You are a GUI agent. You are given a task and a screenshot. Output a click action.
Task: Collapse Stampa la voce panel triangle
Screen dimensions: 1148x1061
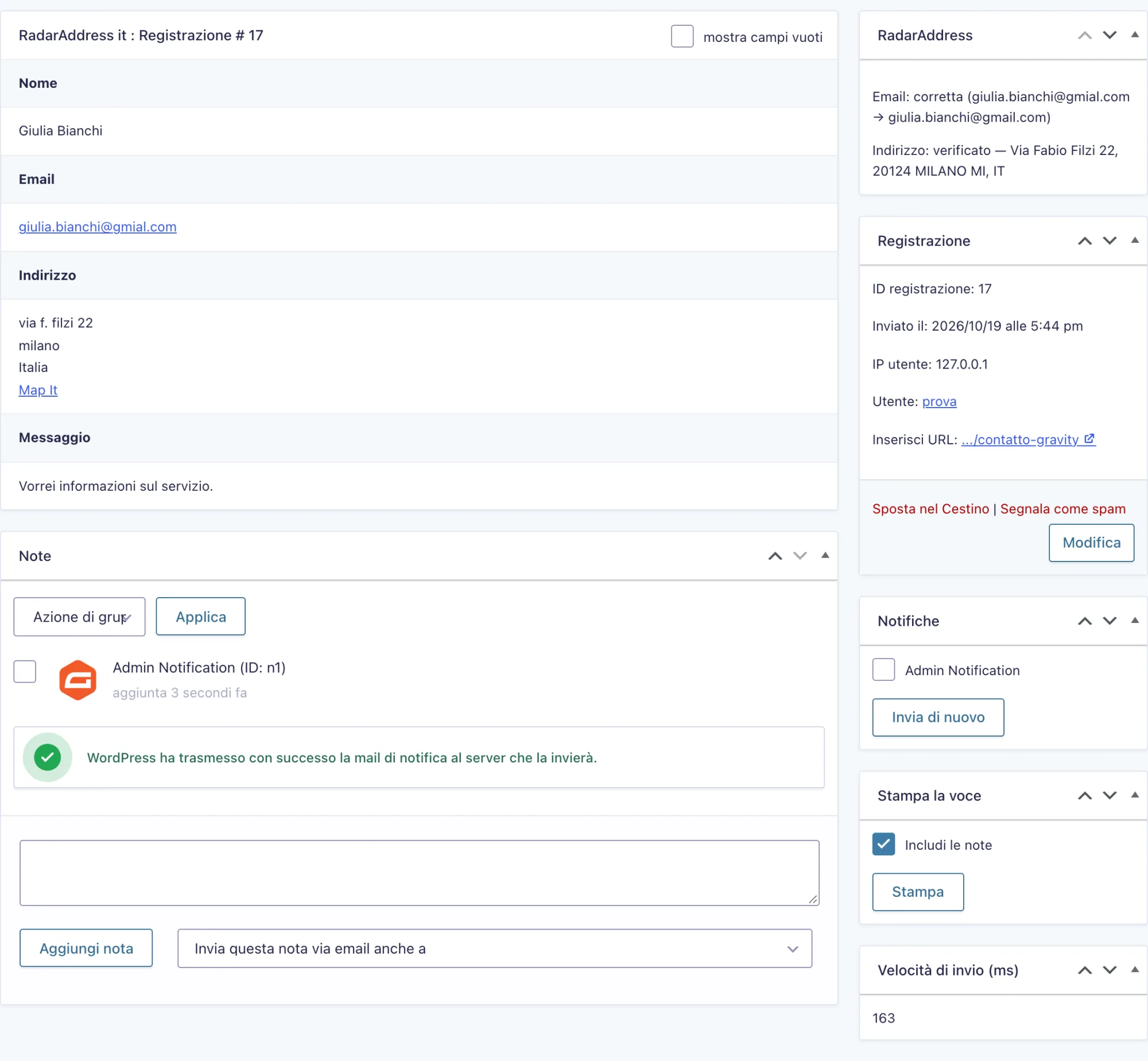coord(1135,795)
